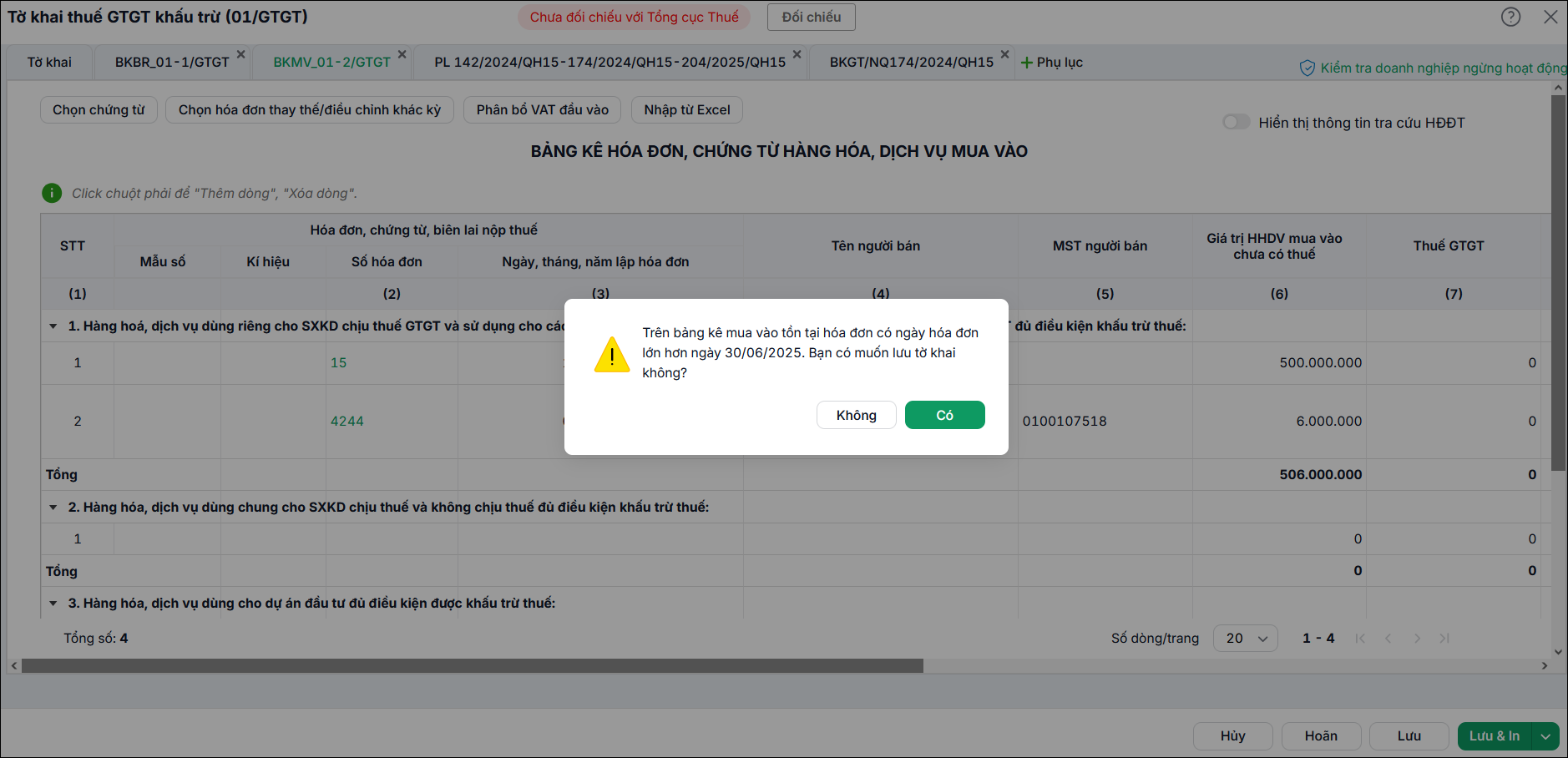Click the shield icon for business check
This screenshot has width=1568, height=758.
(x=1308, y=68)
